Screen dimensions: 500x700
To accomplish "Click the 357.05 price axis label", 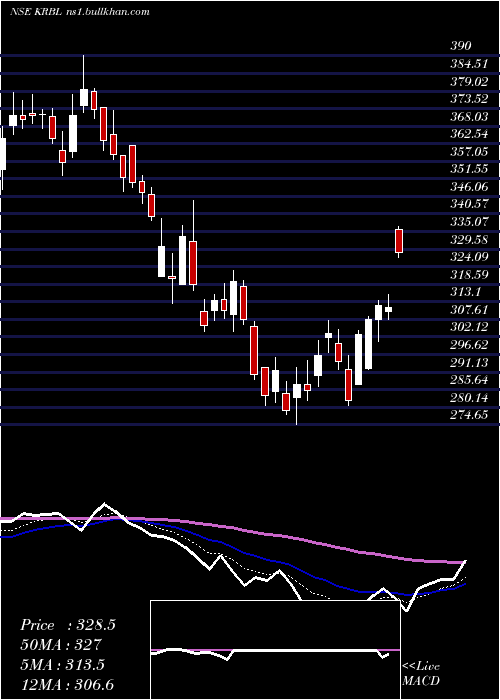I will 469,152.
